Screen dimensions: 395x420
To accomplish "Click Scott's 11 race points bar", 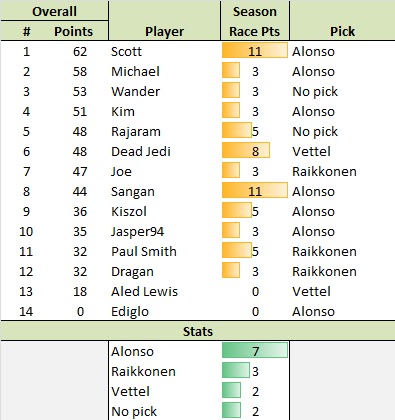I will coord(255,50).
